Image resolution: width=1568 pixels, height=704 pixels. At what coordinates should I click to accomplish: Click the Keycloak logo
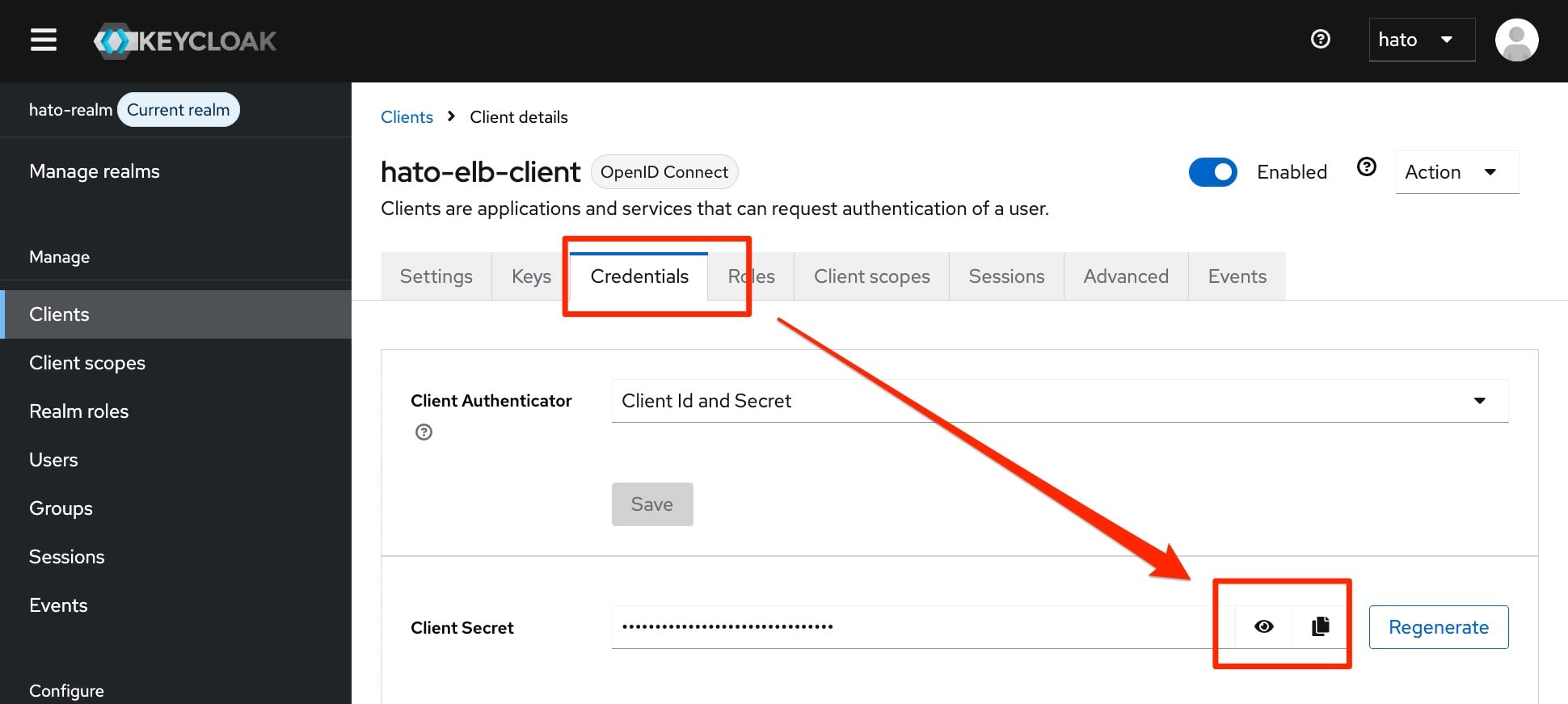point(185,40)
